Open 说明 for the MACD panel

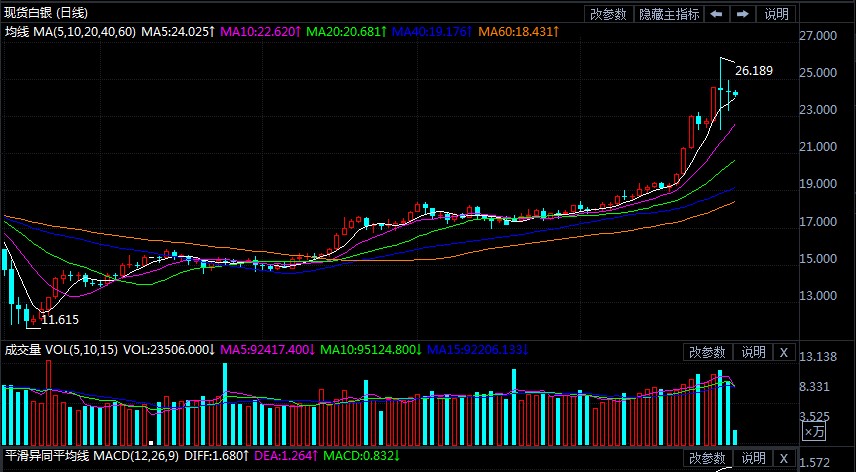click(752, 459)
